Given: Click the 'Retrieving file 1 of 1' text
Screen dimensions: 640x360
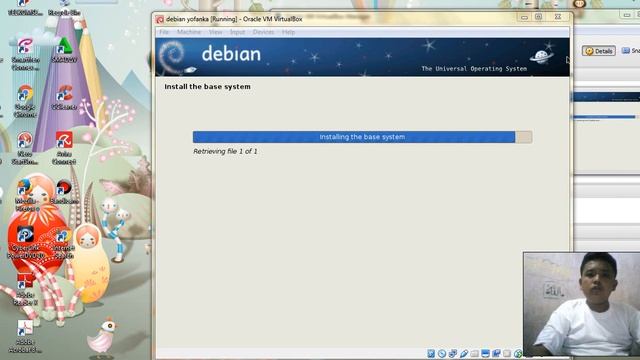Looking at the screenshot, I should [x=225, y=151].
